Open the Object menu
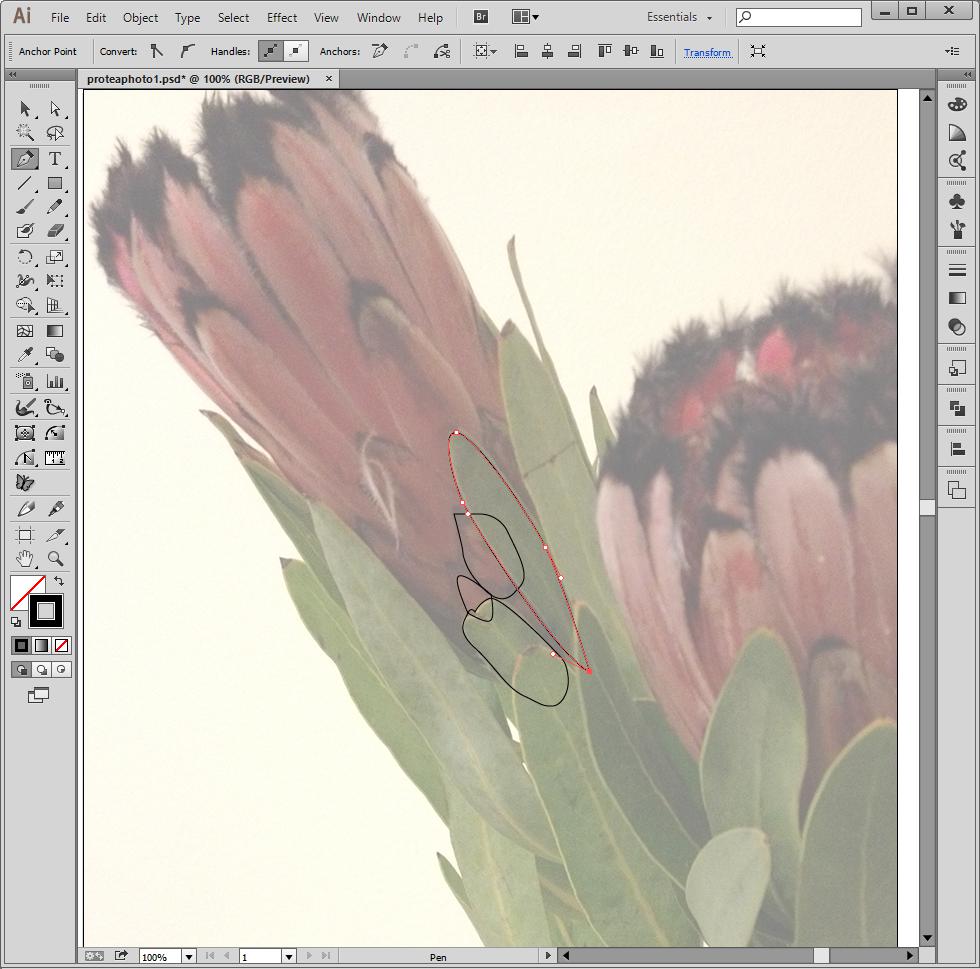 pos(141,18)
